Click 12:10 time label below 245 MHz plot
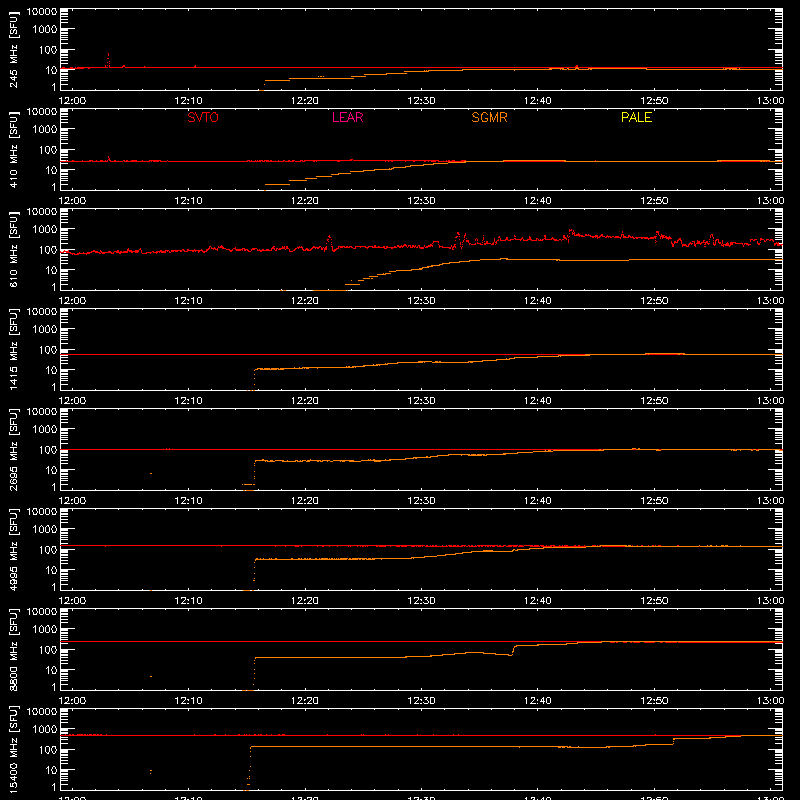The height and width of the screenshot is (800, 800). tap(188, 101)
